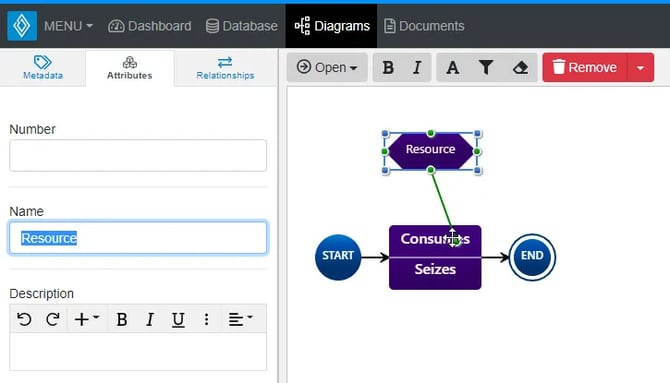Click the Number field label
The image size is (670, 383).
pyautogui.click(x=32, y=129)
